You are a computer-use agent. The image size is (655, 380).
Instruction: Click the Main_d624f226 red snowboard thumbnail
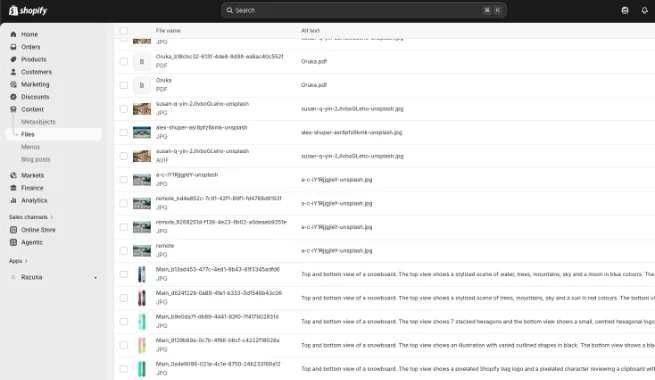pos(142,298)
